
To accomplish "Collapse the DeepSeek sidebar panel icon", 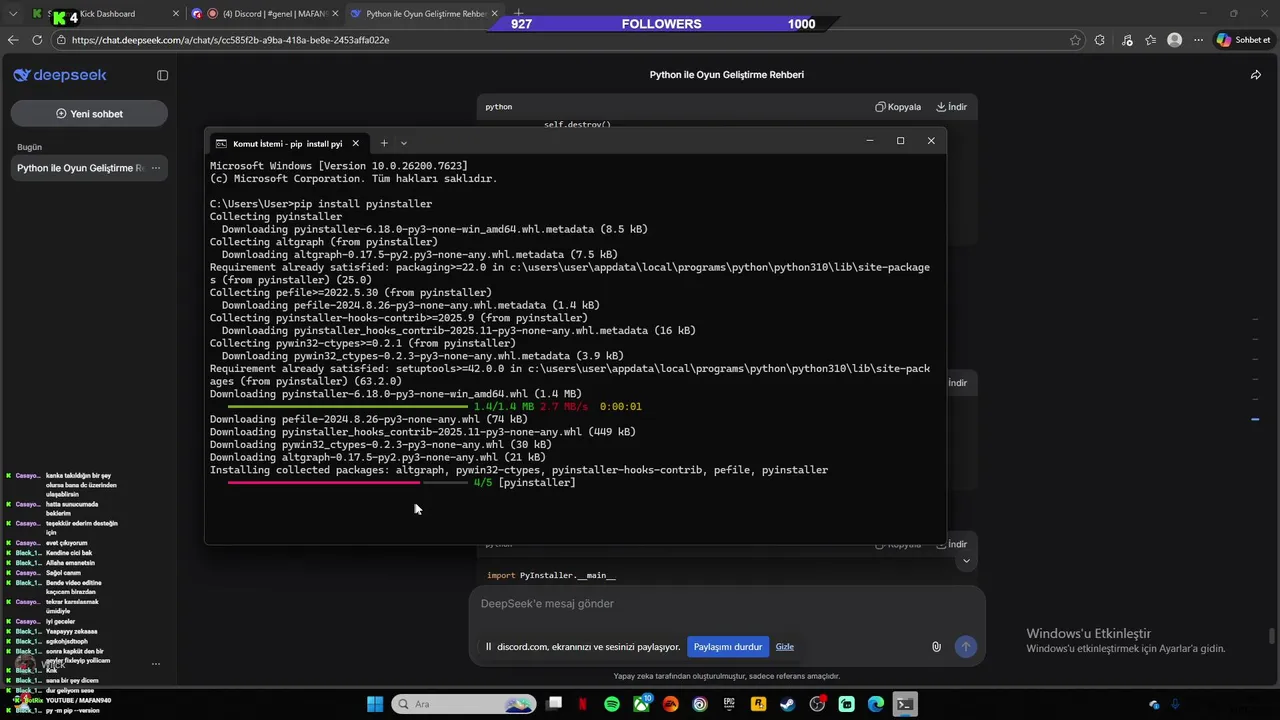I will [163, 75].
